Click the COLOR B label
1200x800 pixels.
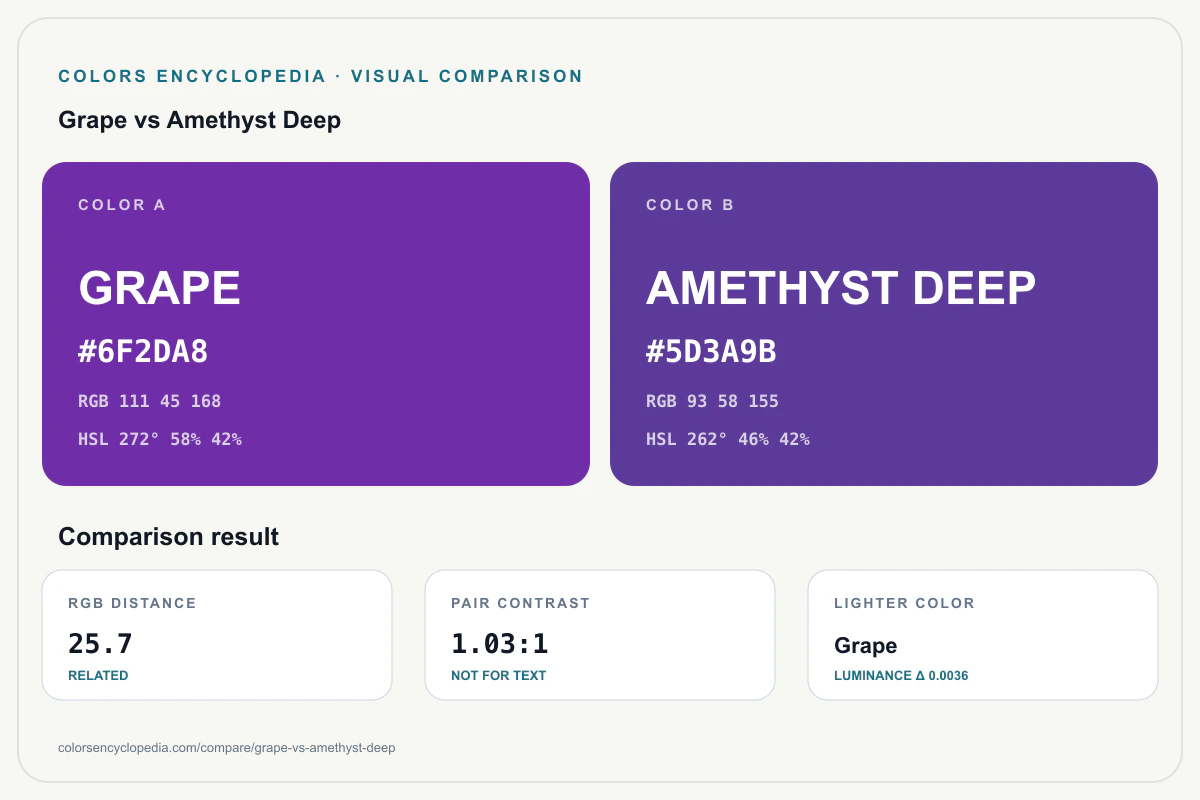[690, 205]
